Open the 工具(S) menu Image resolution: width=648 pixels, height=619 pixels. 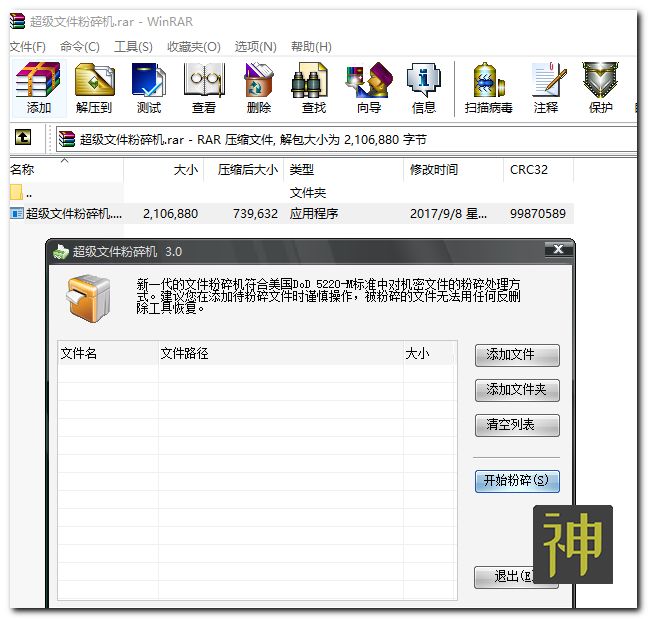(x=133, y=46)
